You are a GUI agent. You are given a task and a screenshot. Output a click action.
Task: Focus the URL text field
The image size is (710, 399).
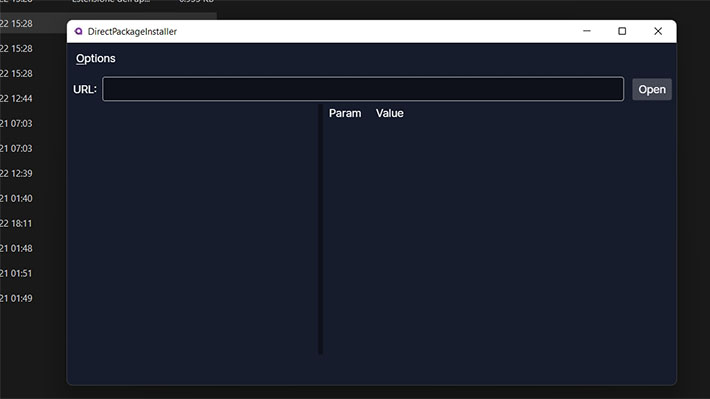point(363,89)
